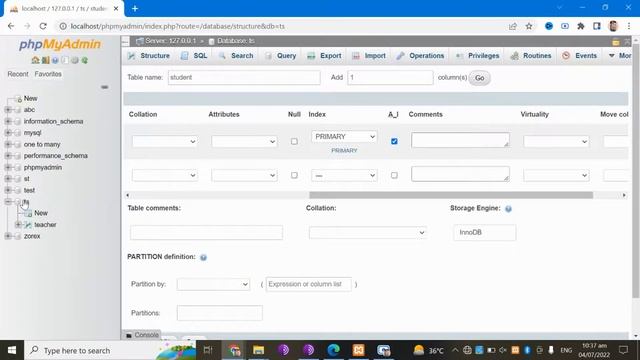This screenshot has width=640, height=360.
Task: Open the Console bar
Action: (142, 335)
